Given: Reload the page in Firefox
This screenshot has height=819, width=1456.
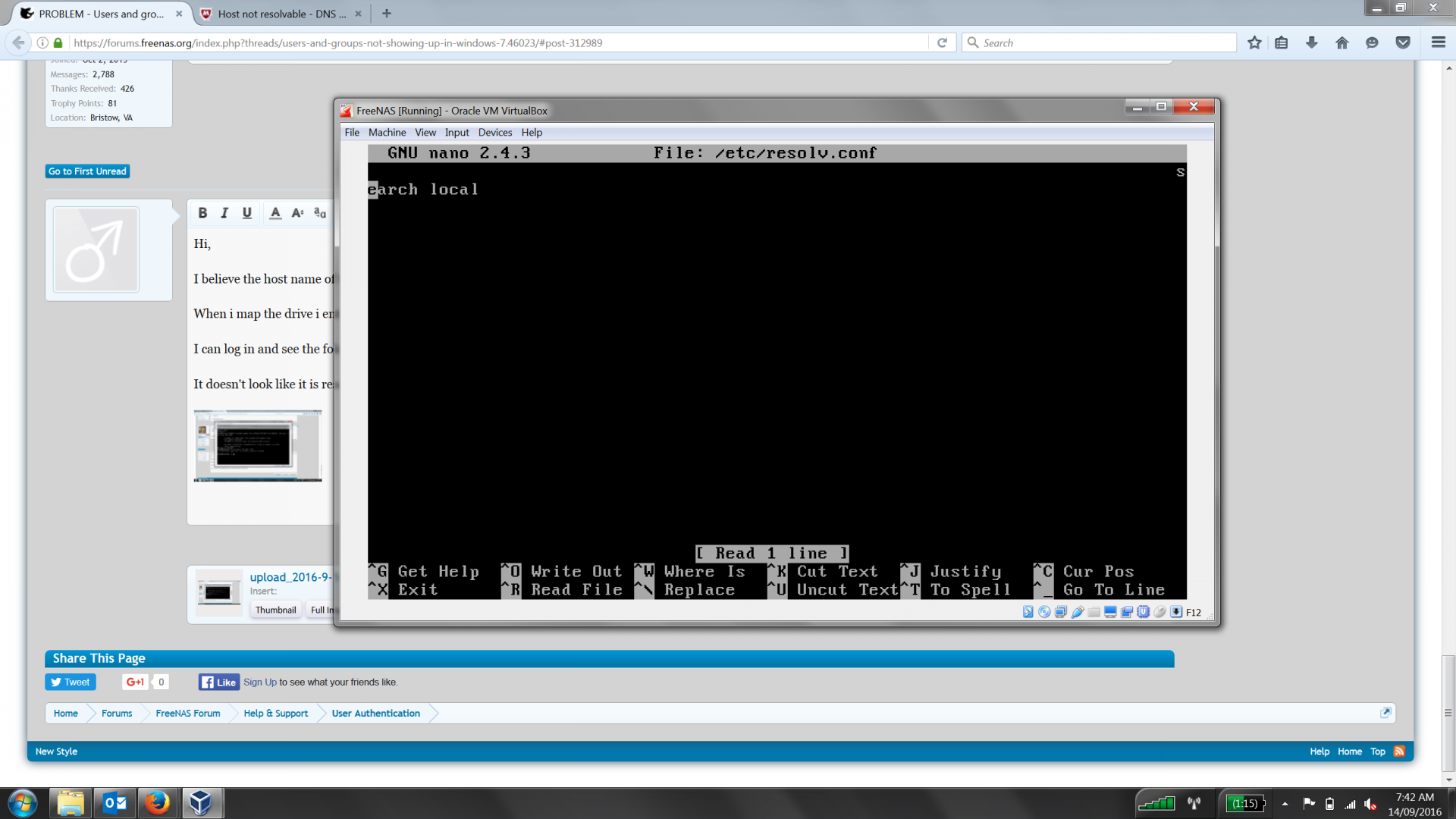Looking at the screenshot, I should click(942, 43).
